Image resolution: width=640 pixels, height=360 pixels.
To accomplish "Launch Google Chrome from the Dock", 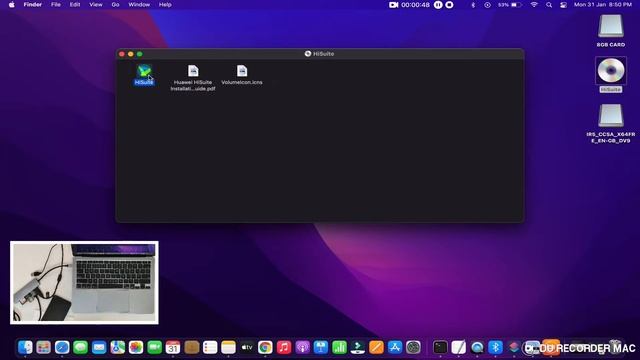I will [x=265, y=347].
